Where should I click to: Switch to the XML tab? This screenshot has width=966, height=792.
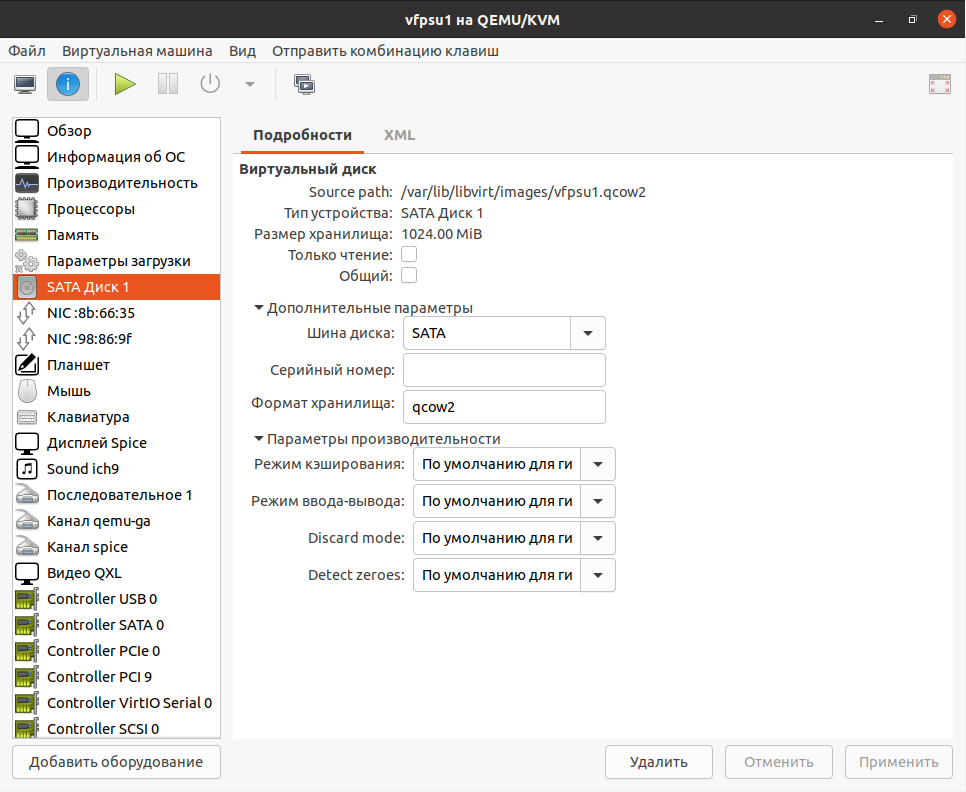pyautogui.click(x=399, y=135)
